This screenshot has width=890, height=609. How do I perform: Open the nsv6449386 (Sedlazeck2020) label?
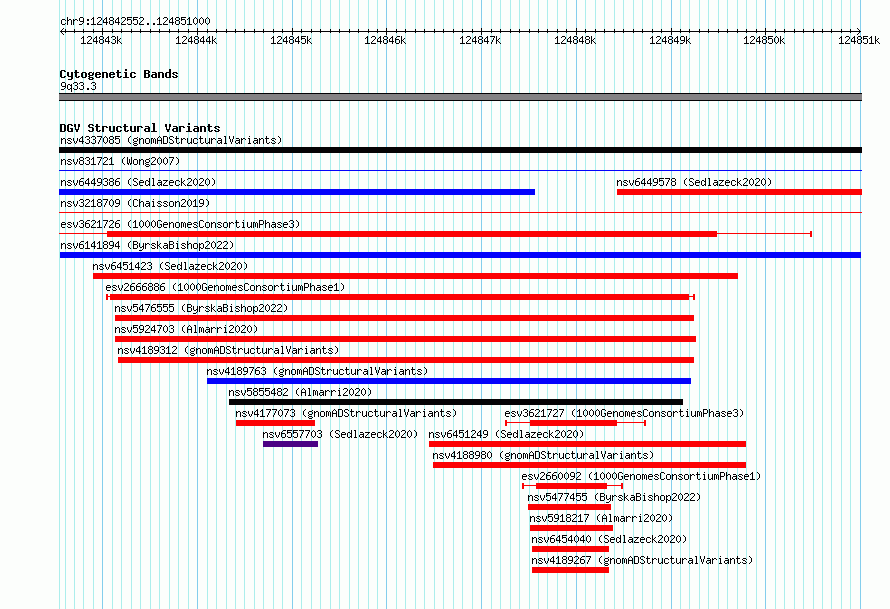[138, 182]
